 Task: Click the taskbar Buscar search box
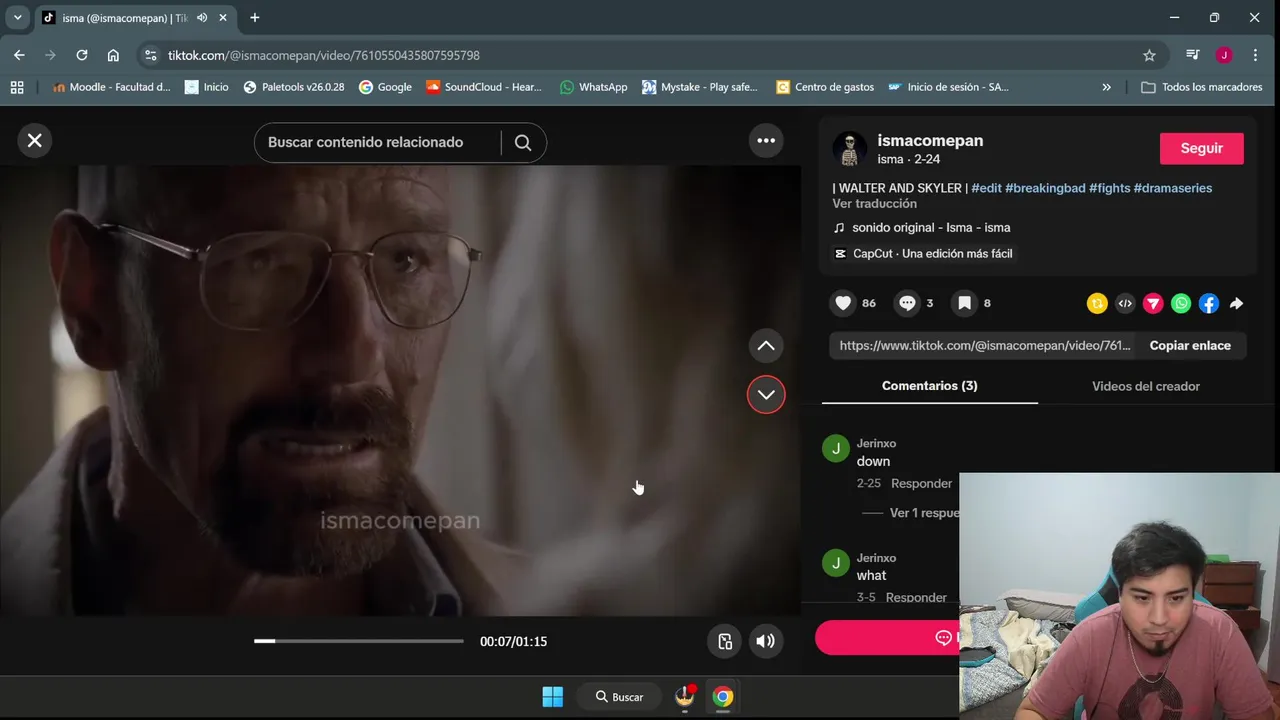pos(620,697)
